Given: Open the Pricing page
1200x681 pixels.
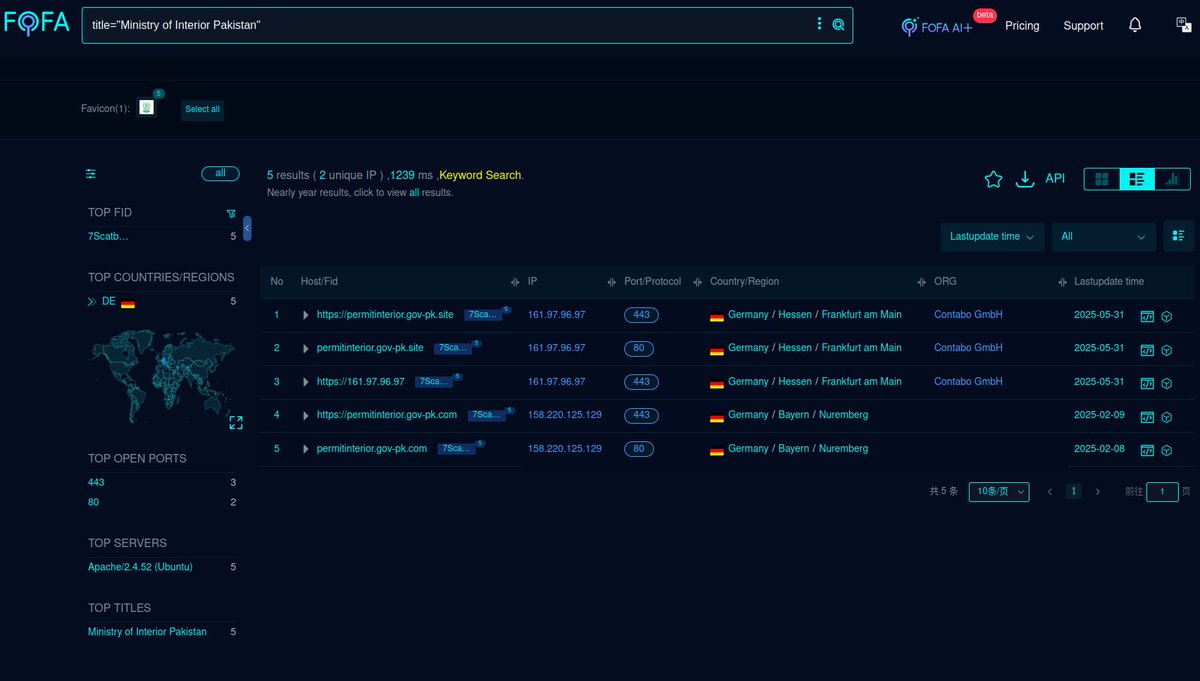Looking at the screenshot, I should [x=1022, y=25].
